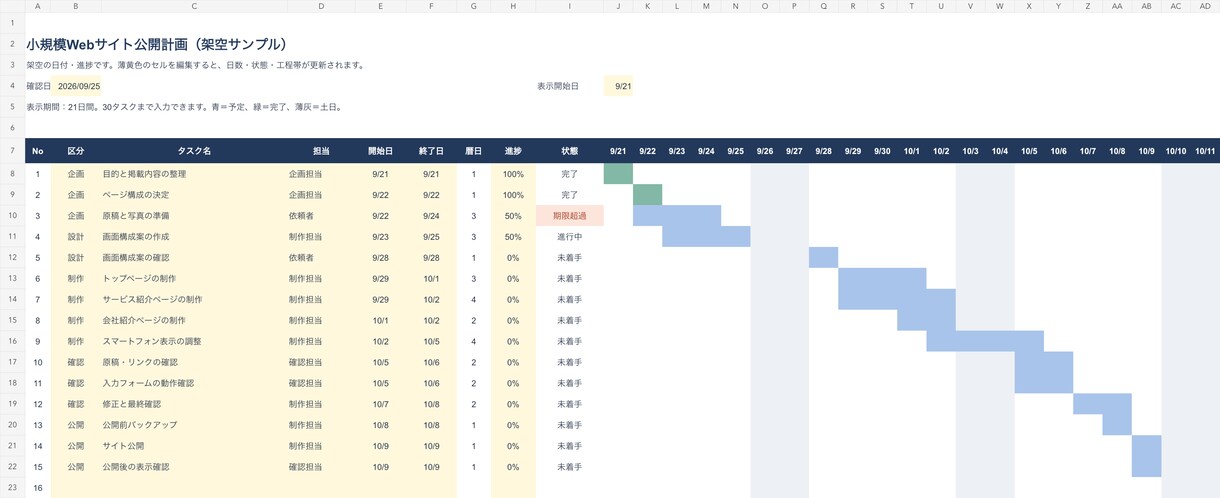Image resolution: width=1220 pixels, height=498 pixels.
Task: Select column header C
Action: [x=194, y=6]
